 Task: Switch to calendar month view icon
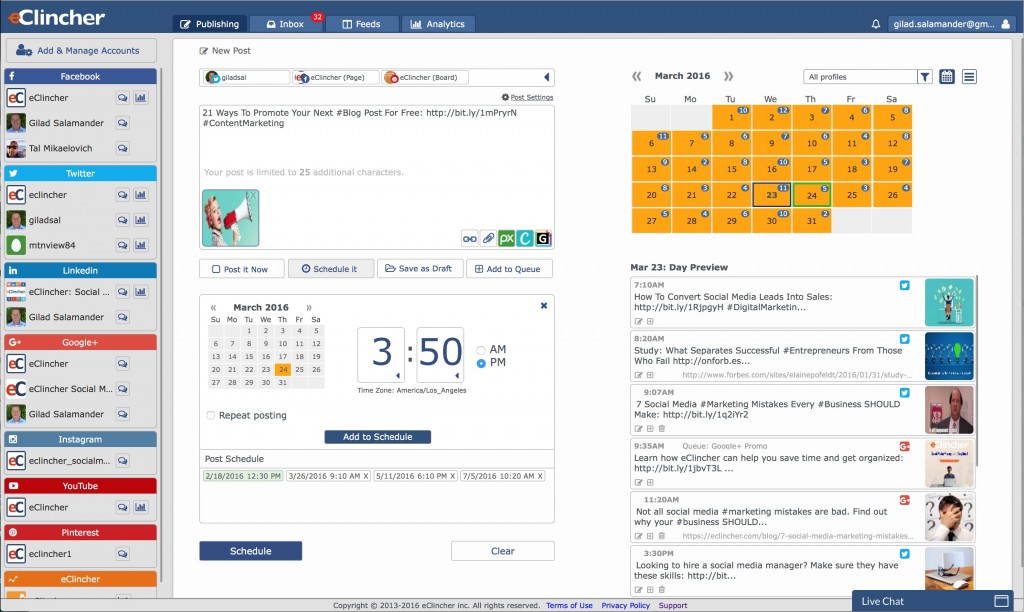coord(947,77)
